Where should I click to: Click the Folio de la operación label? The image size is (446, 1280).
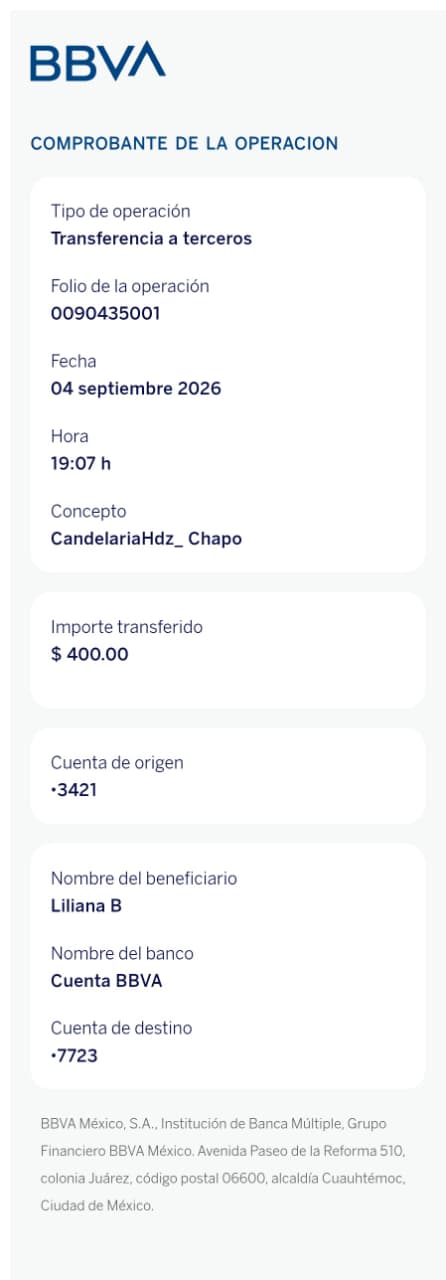click(x=130, y=286)
